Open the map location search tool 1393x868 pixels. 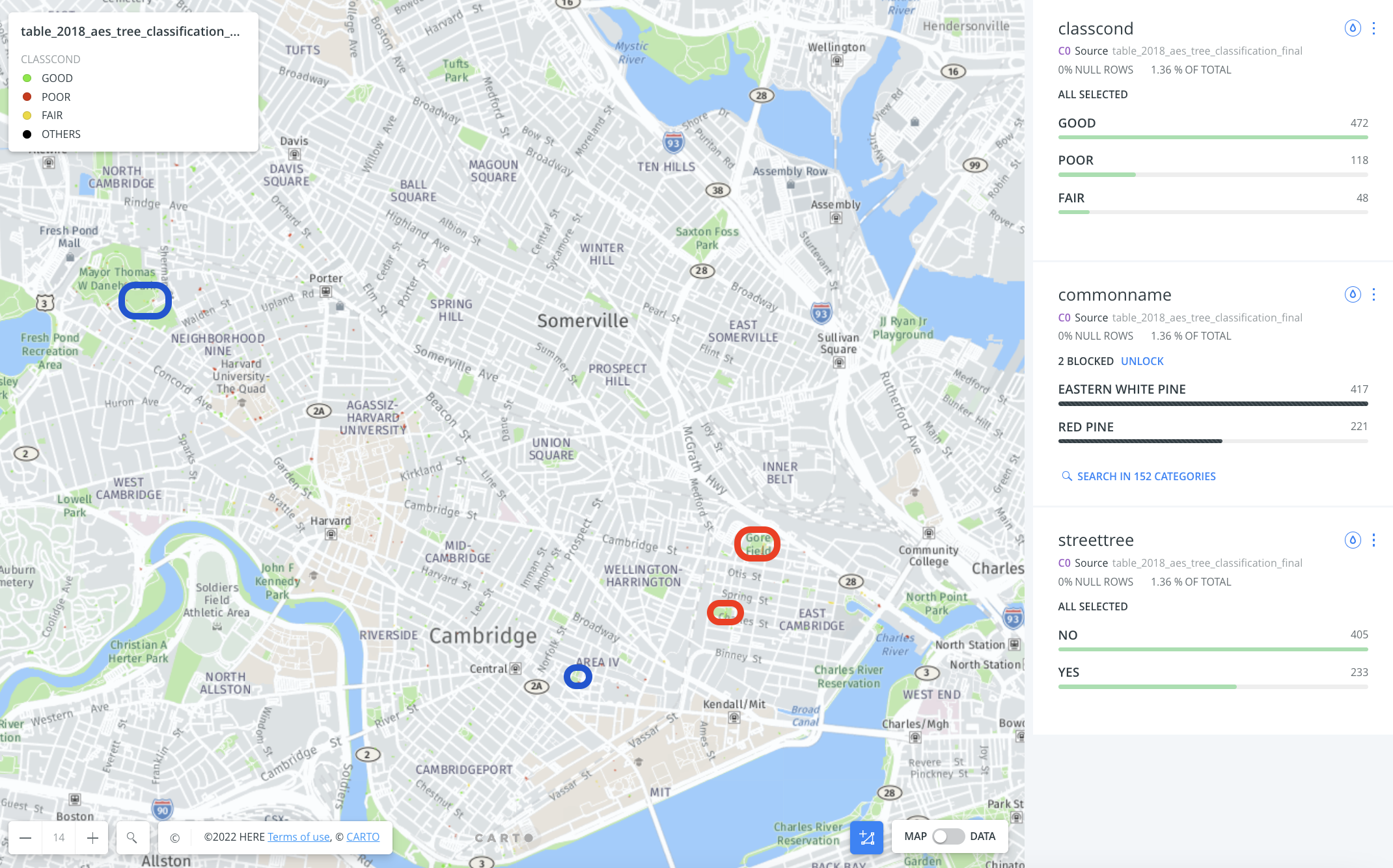point(132,837)
